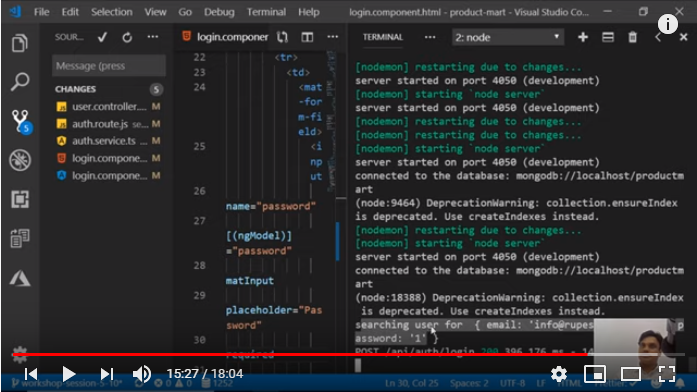697x392 pixels.
Task: Open YouTube player settings gear
Action: click(x=559, y=374)
